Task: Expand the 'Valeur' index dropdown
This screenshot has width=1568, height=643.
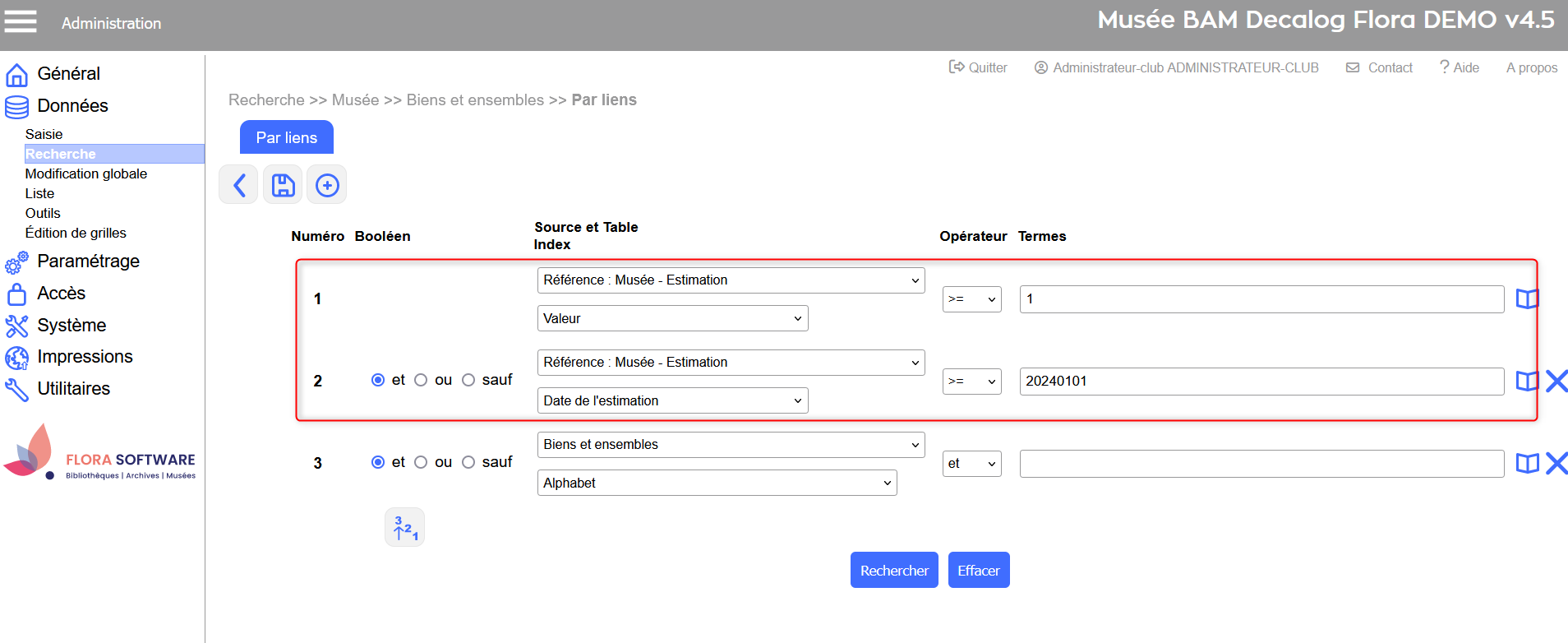Action: coord(672,318)
